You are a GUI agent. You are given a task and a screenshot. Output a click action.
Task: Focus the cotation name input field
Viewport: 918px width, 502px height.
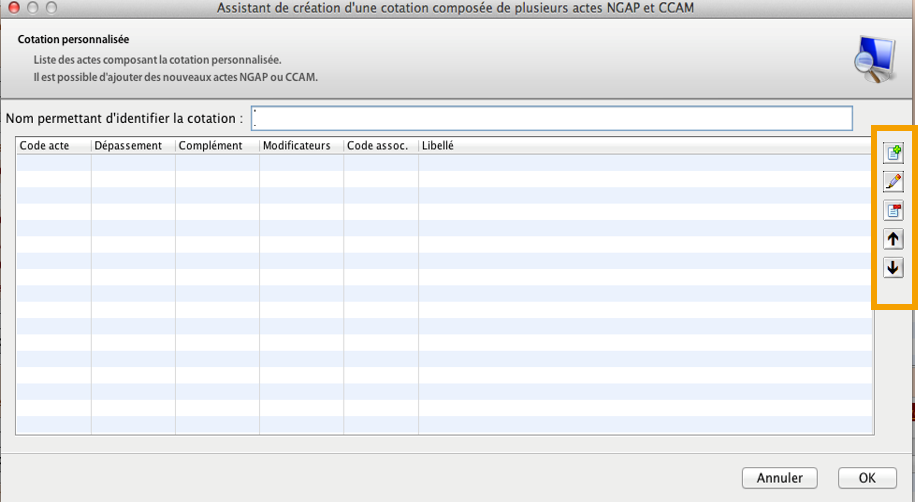click(552, 119)
